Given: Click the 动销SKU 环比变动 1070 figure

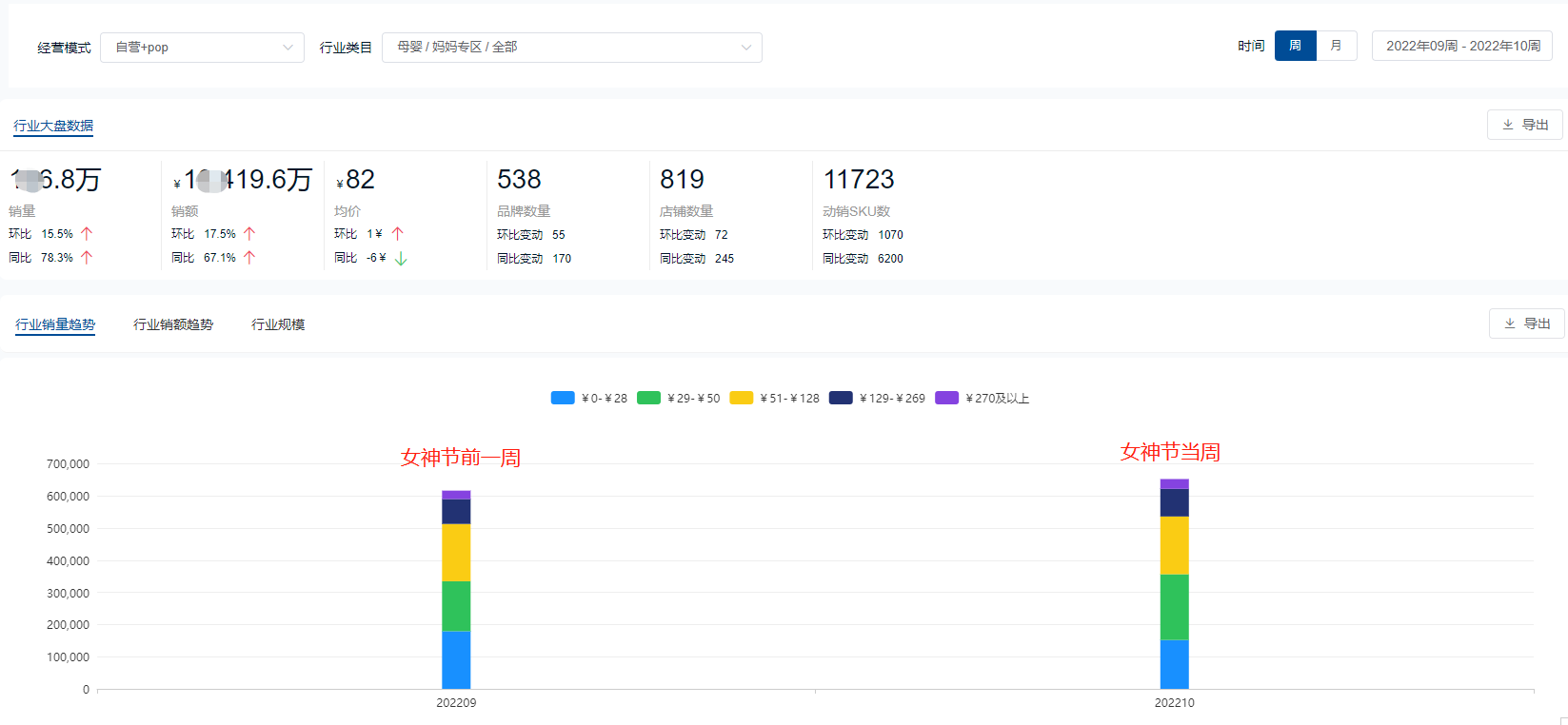Looking at the screenshot, I should click(891, 234).
